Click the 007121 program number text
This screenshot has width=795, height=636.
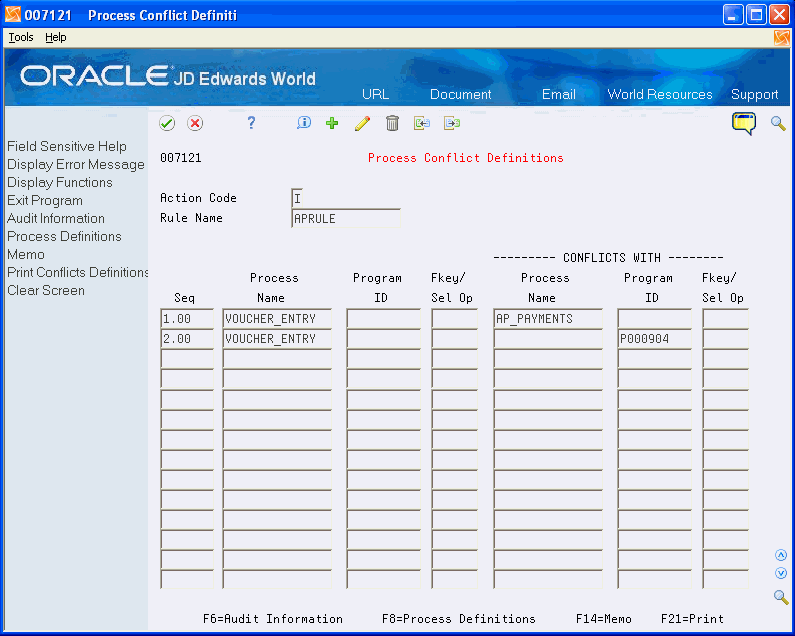pyautogui.click(x=180, y=158)
